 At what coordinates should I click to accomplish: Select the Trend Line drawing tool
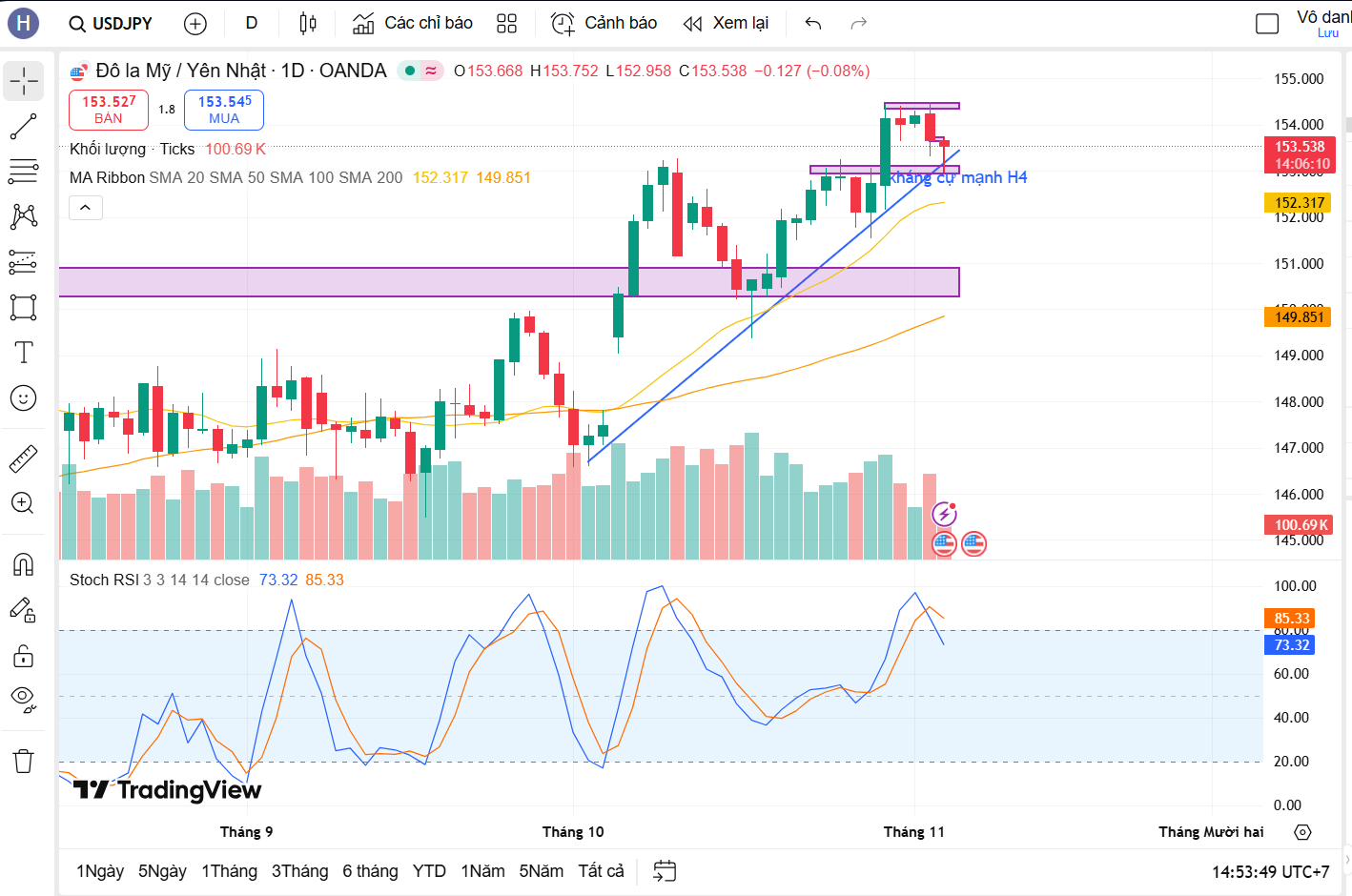(x=23, y=126)
